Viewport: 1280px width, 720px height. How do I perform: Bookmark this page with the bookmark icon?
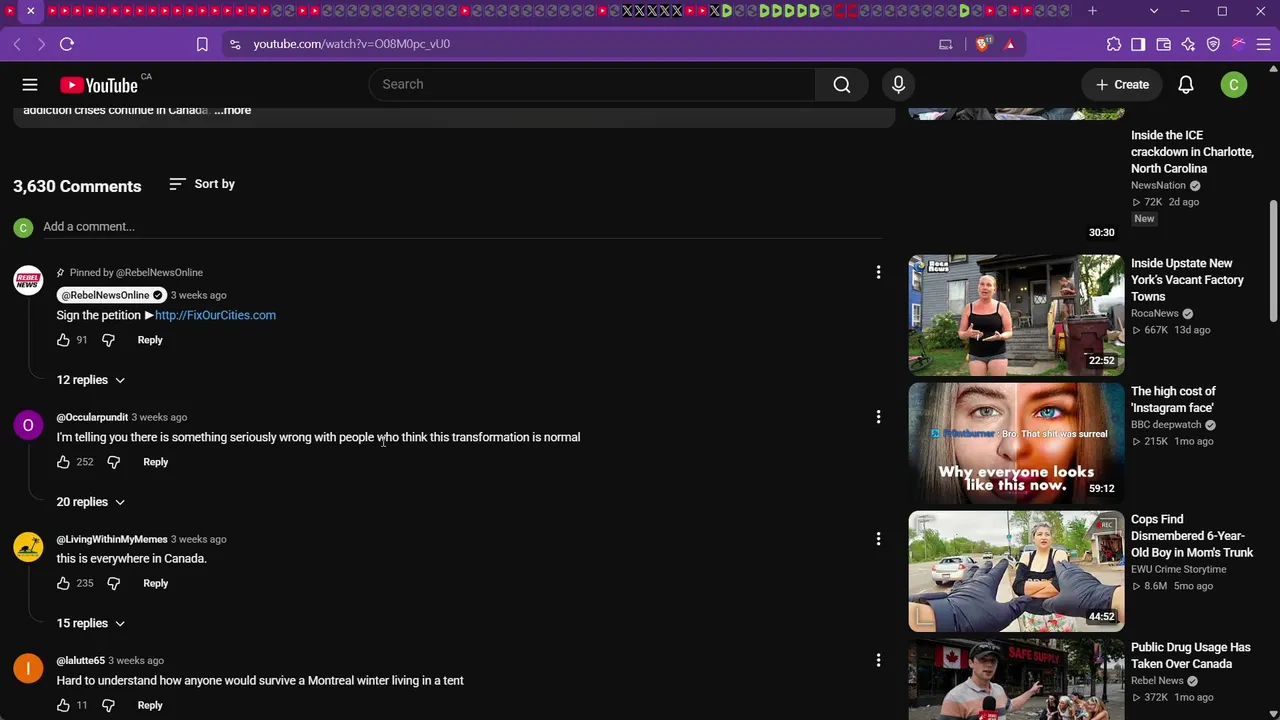202,44
